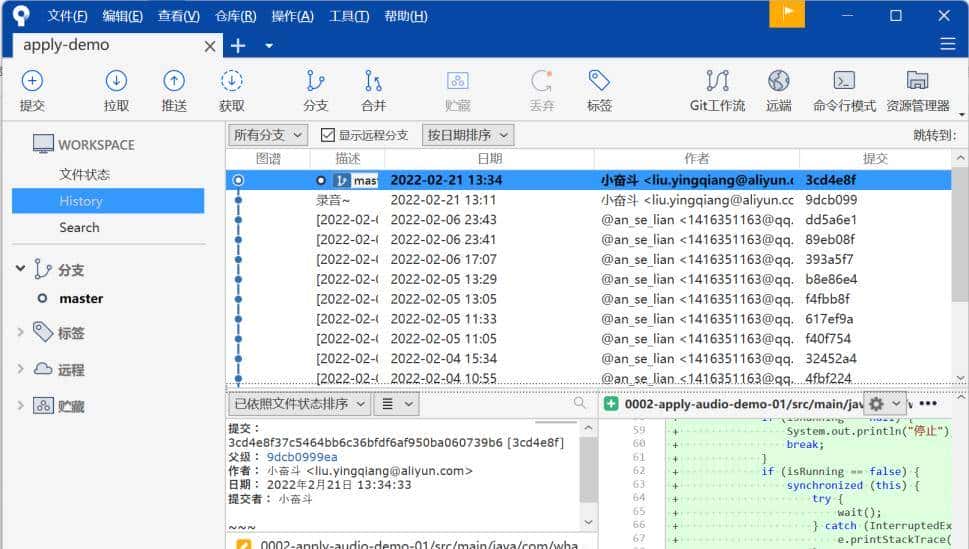
Task: Click the green added-file icon in diff header
Action: [x=611, y=404]
